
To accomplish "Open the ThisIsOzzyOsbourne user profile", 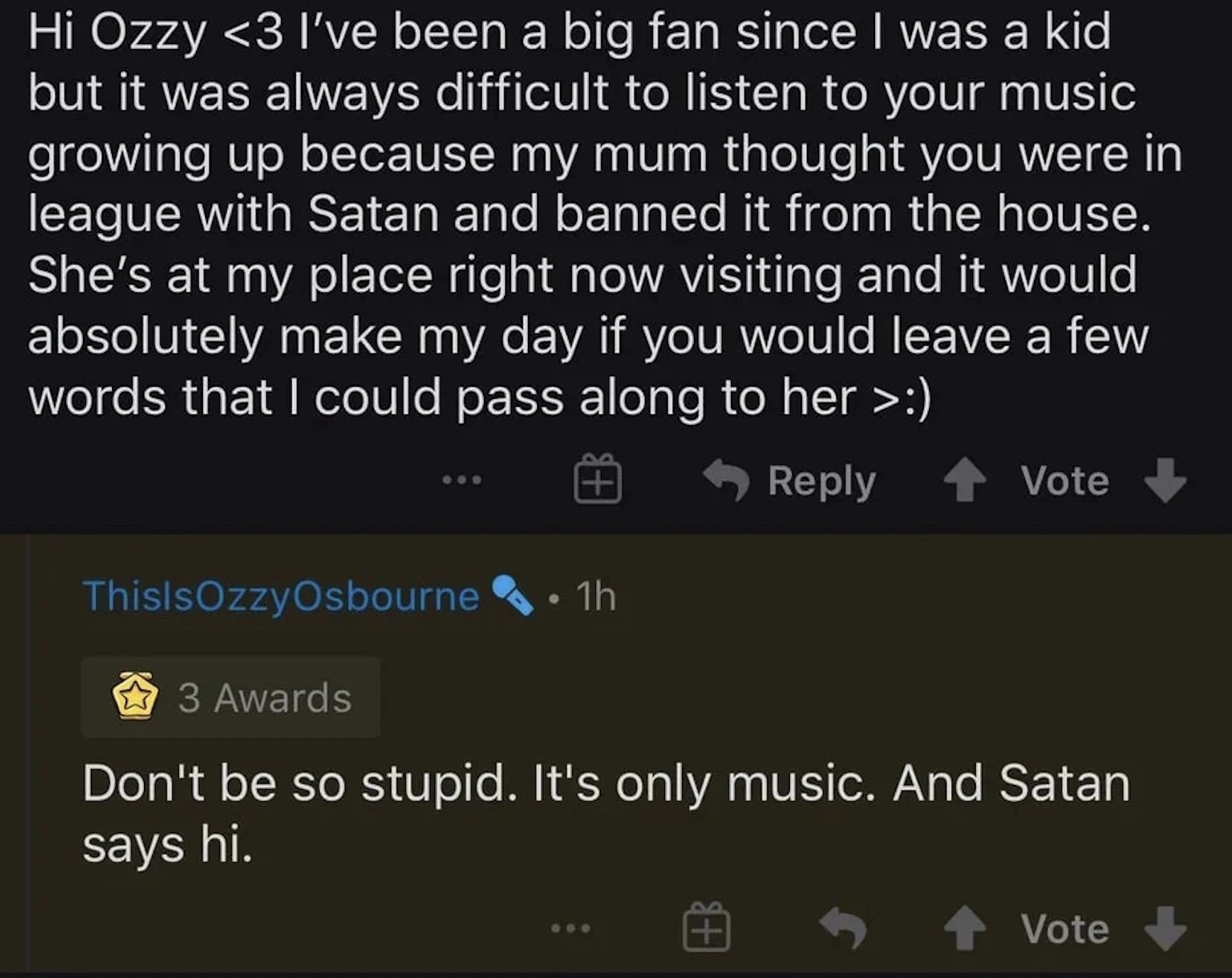I will [x=281, y=596].
